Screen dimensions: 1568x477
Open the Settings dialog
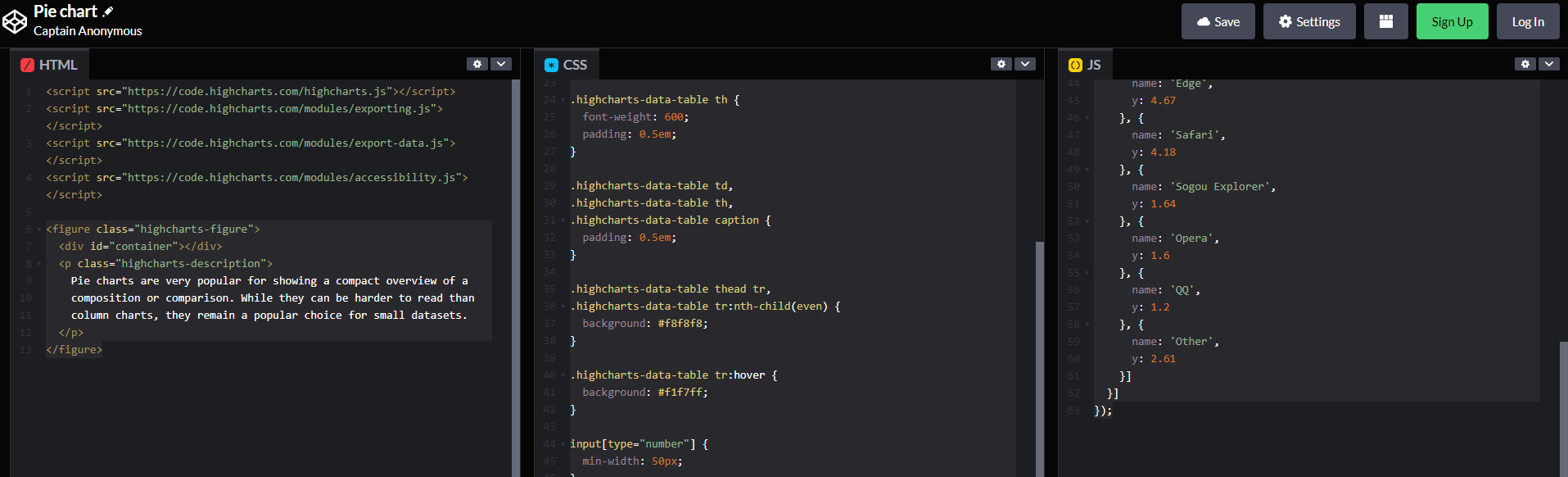(x=1309, y=21)
